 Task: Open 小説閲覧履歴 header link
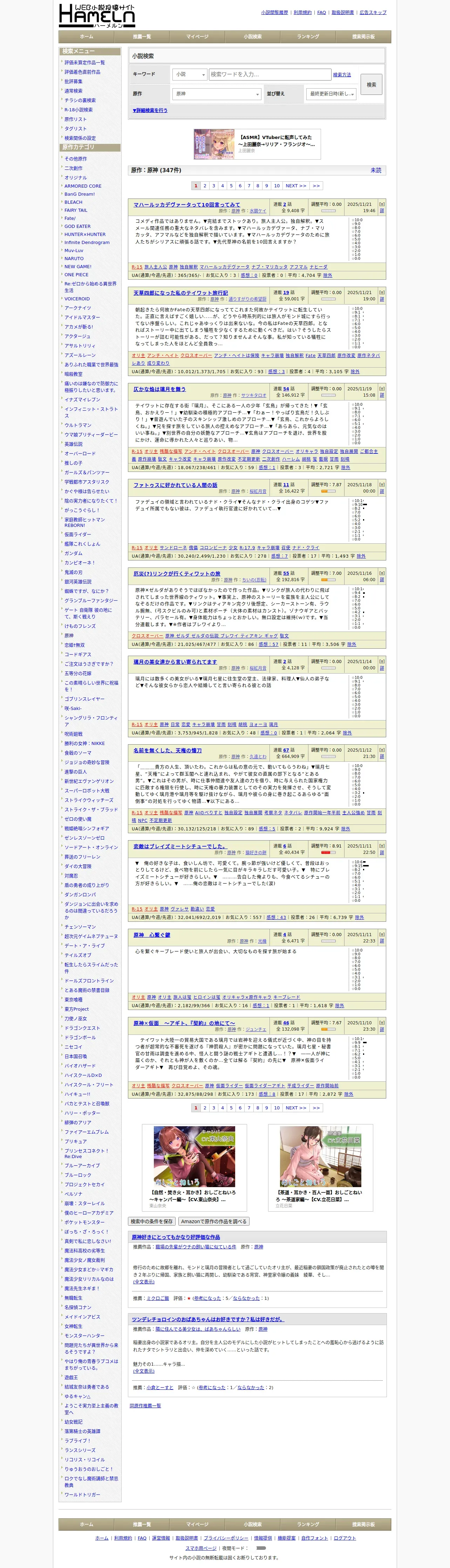(275, 12)
